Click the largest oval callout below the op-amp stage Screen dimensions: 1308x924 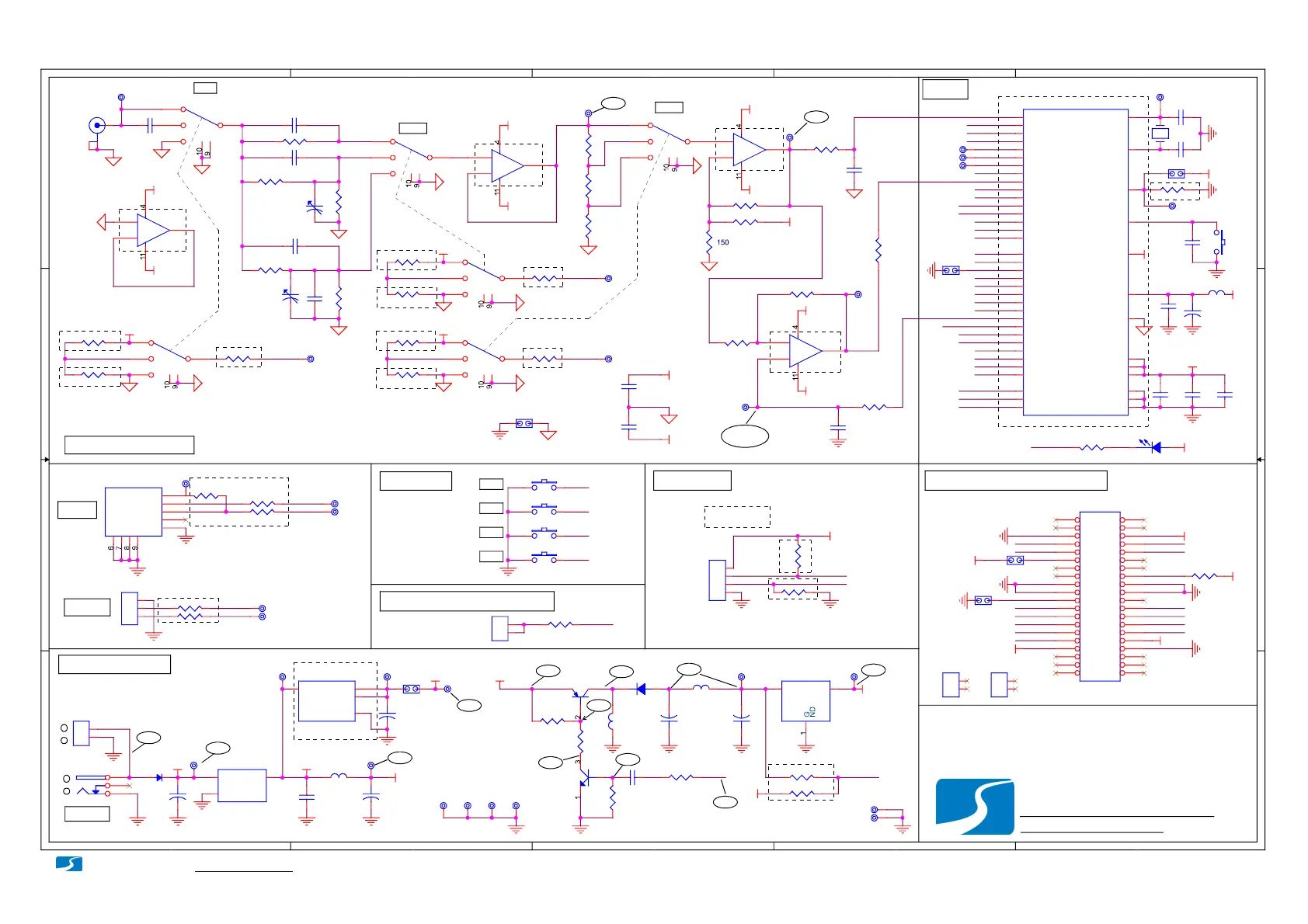[x=745, y=436]
